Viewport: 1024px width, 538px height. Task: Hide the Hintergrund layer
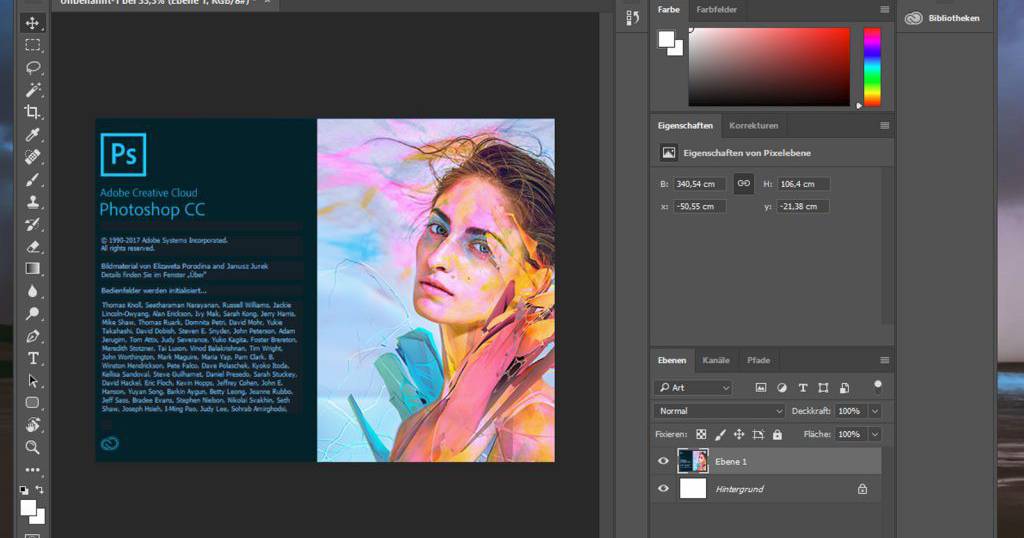pos(663,488)
